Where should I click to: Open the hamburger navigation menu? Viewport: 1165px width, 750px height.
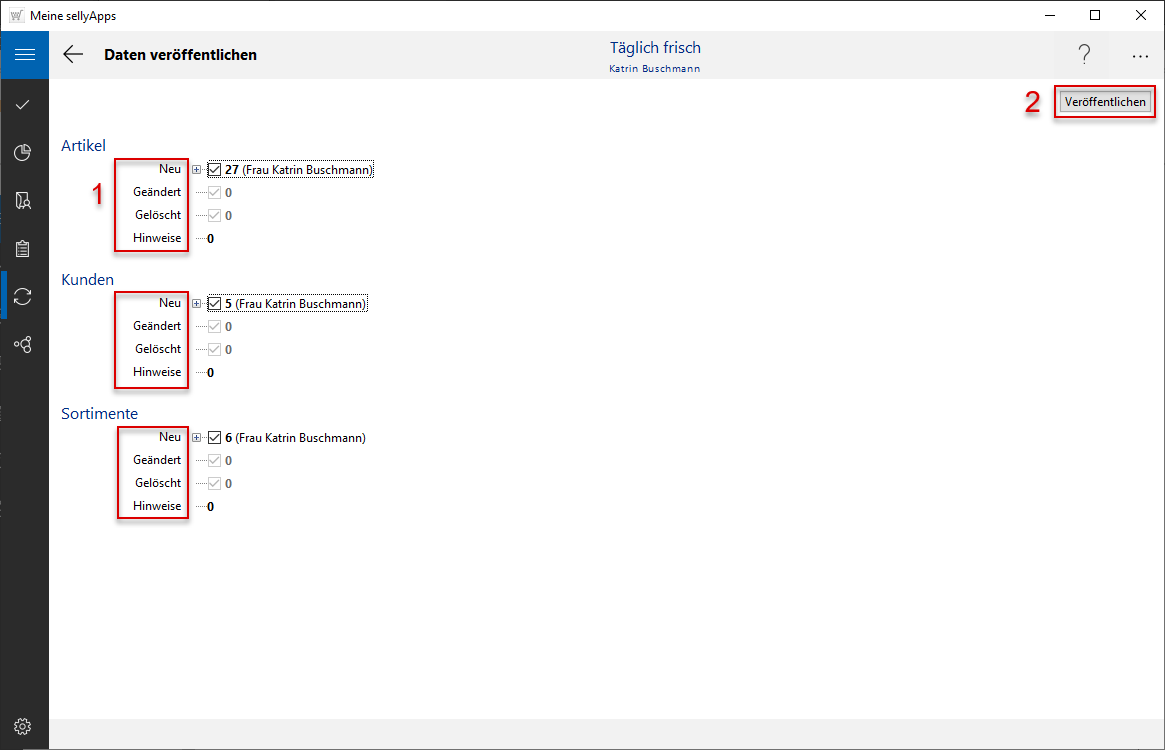coord(24,55)
